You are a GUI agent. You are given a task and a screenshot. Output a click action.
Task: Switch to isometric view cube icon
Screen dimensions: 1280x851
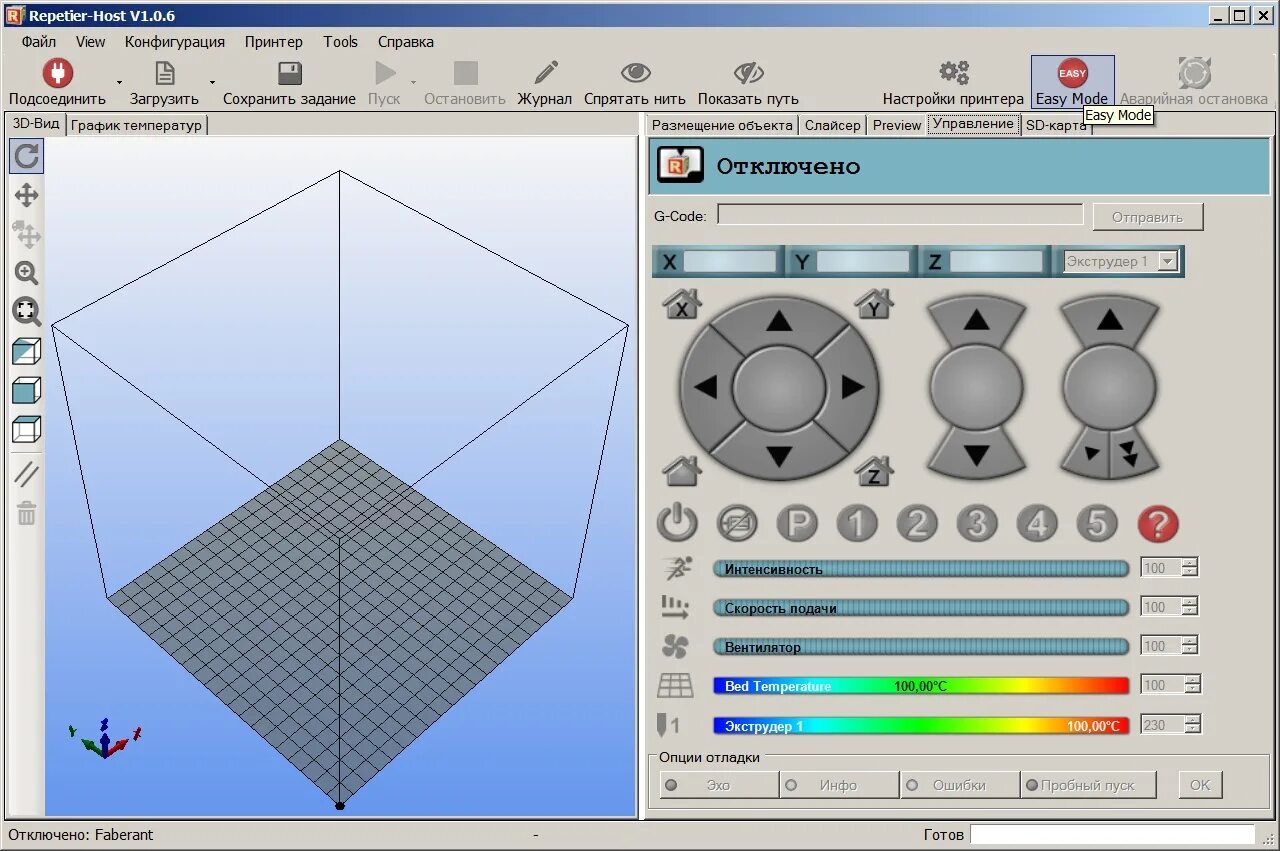[27, 351]
